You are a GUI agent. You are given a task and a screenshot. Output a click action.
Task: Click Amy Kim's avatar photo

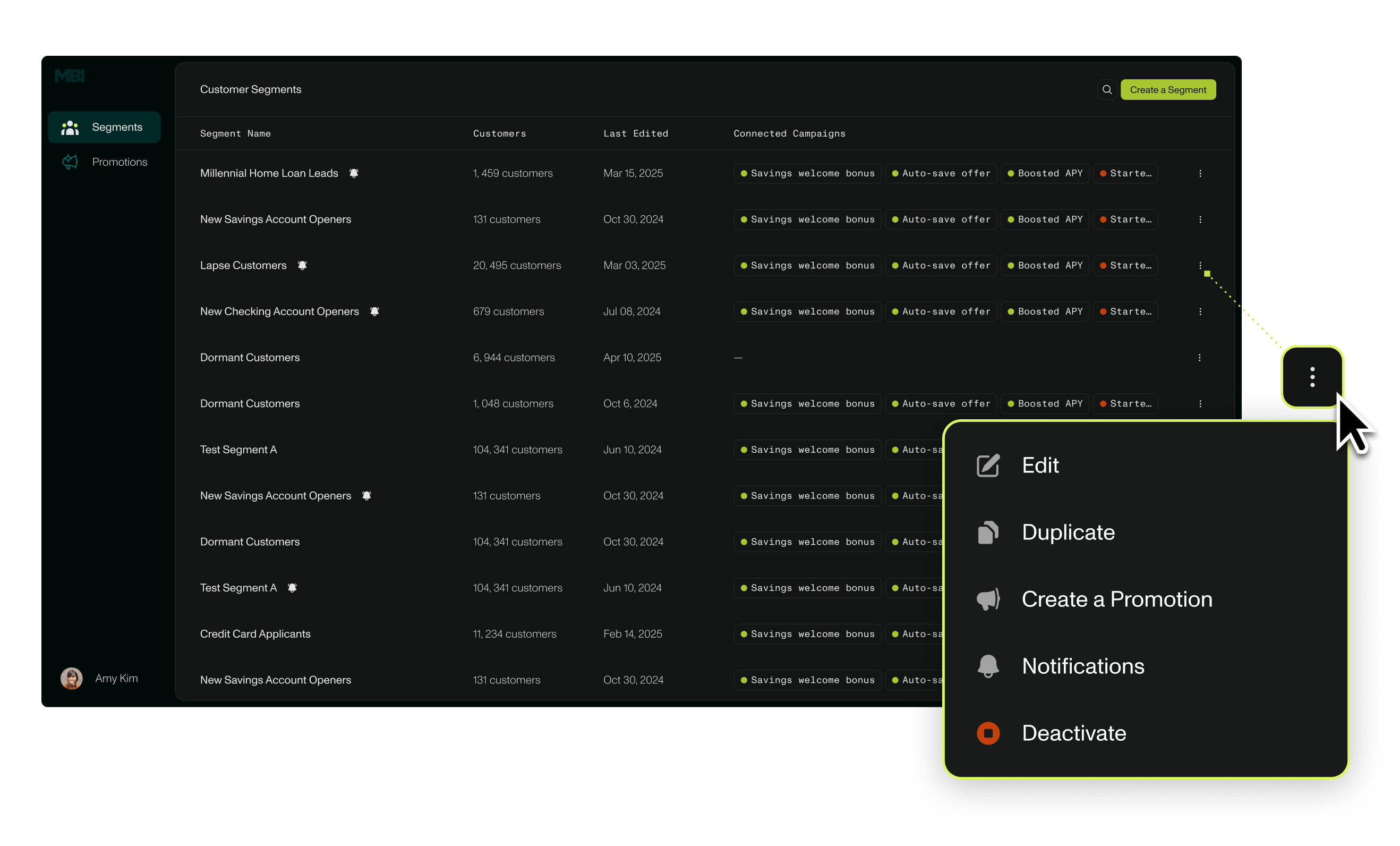pos(72,678)
